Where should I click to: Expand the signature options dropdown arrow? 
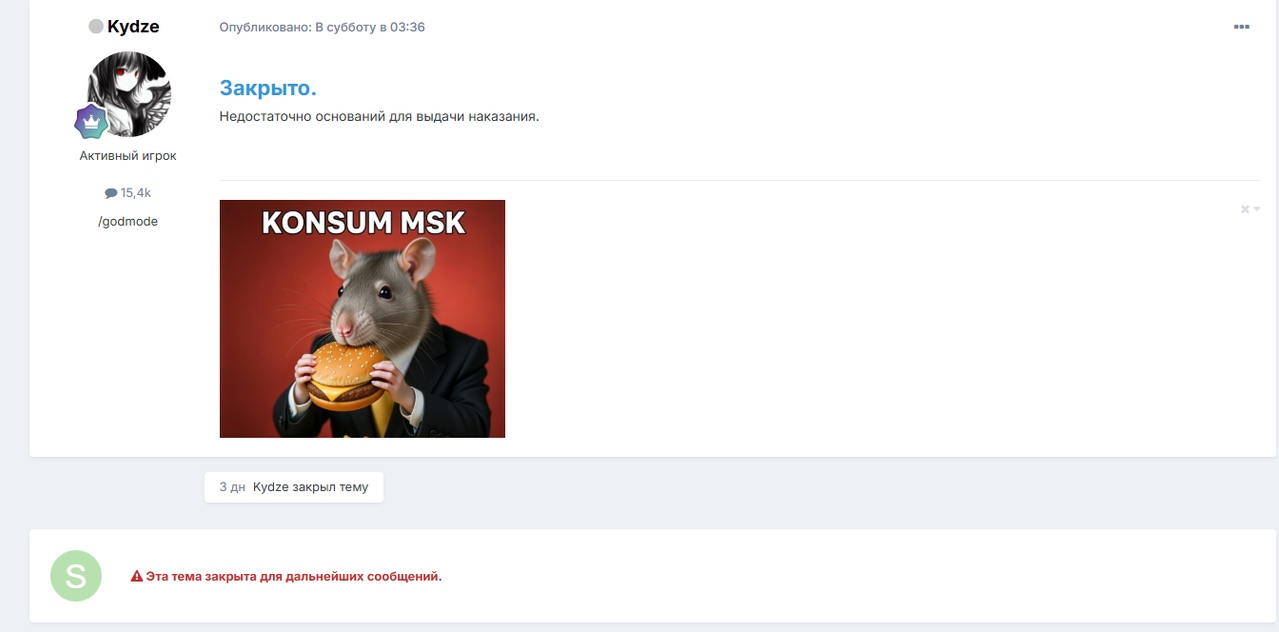coord(1257,209)
